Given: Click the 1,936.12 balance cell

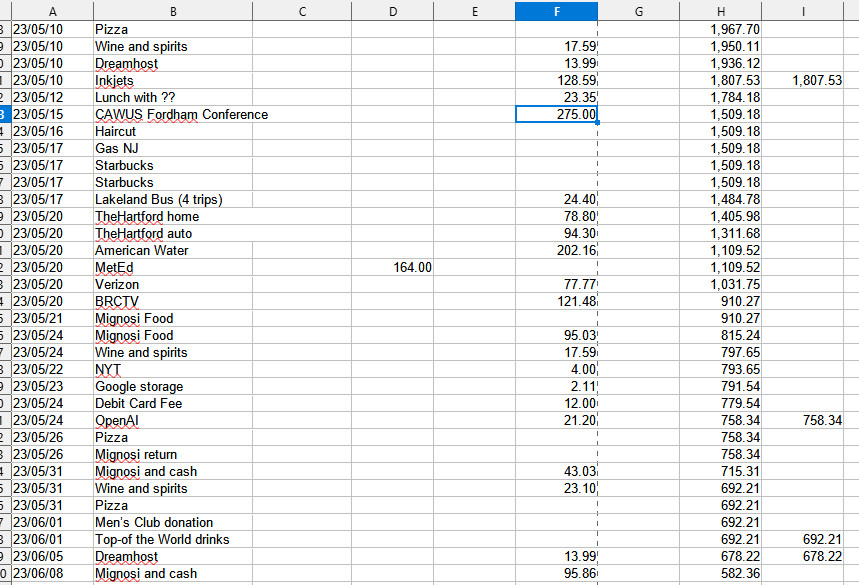Looking at the screenshot, I should [x=721, y=63].
